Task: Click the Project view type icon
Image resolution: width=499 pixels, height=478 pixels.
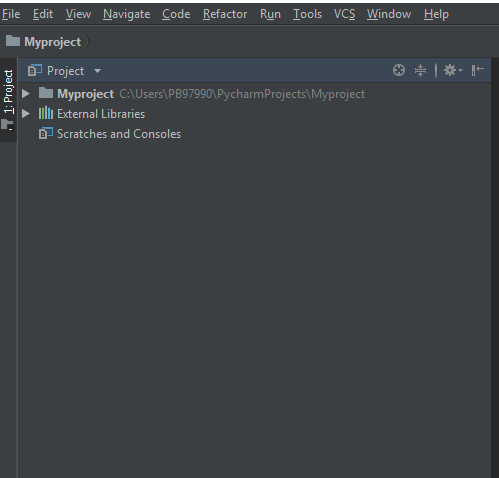Action: 35,70
